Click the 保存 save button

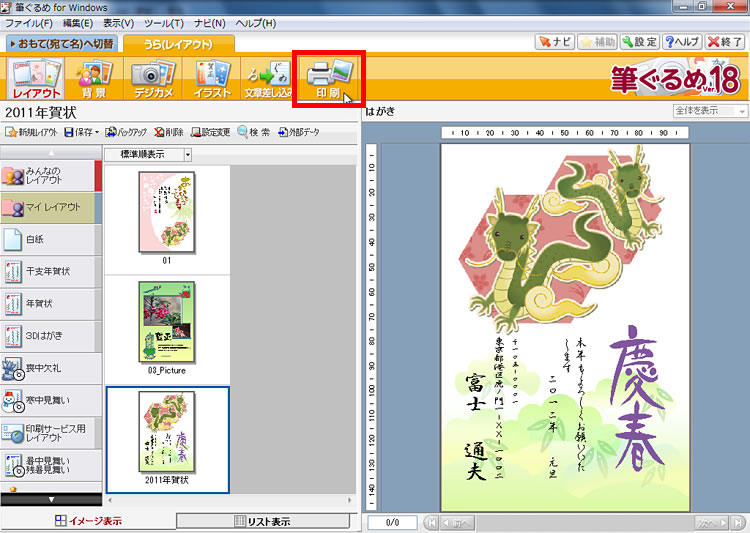[78, 132]
